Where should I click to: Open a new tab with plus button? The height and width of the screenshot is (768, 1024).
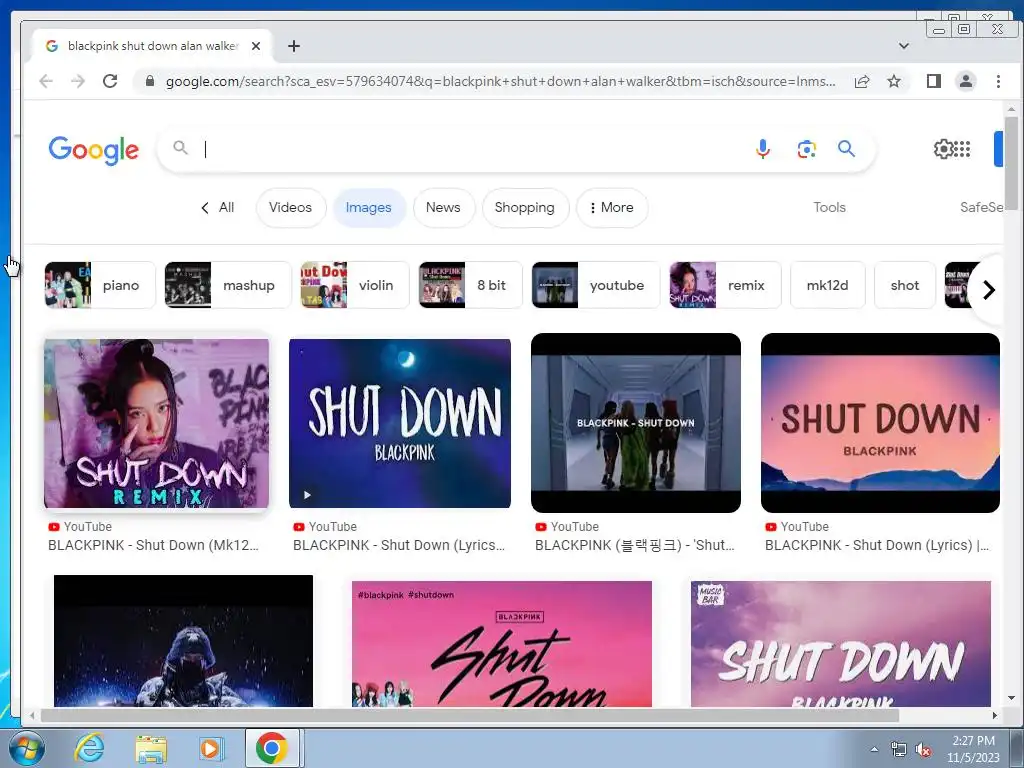294,46
